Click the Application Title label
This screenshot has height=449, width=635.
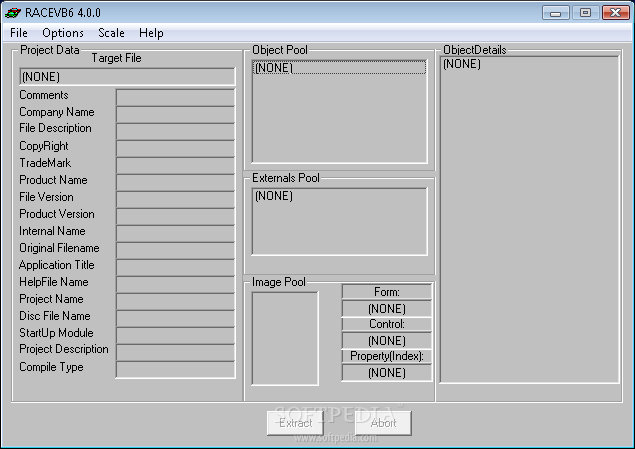(x=56, y=265)
